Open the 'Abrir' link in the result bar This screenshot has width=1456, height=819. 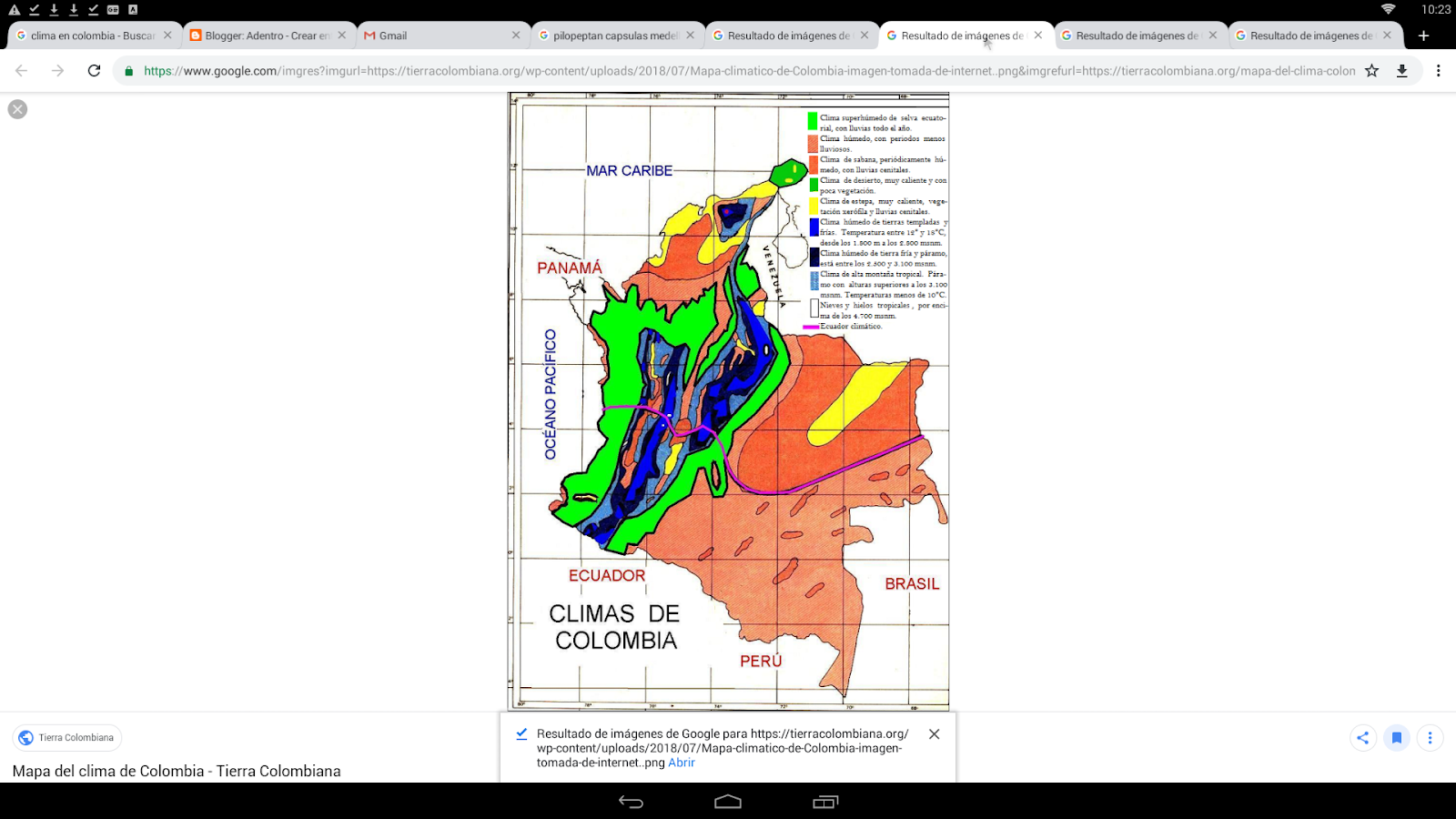[x=682, y=763]
